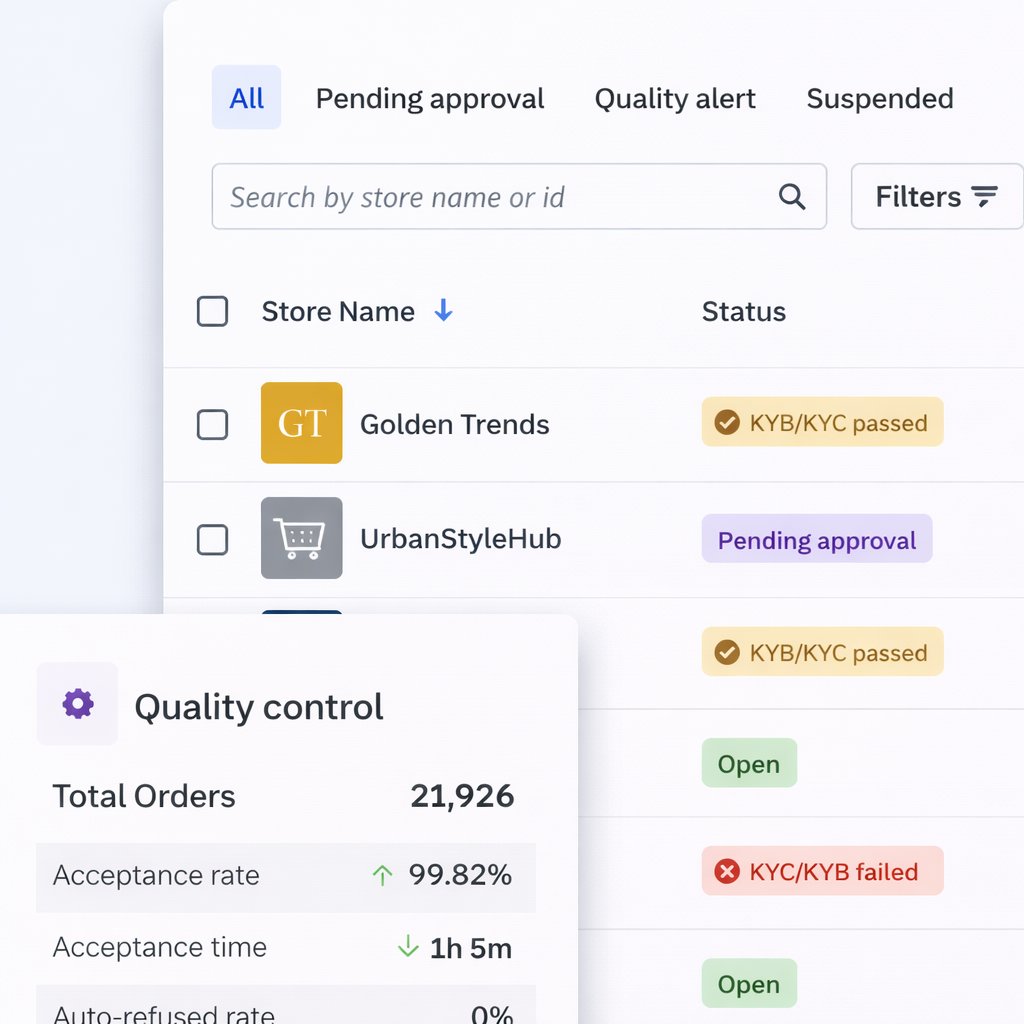
Task: Click the Total Orders label
Action: tap(144, 796)
